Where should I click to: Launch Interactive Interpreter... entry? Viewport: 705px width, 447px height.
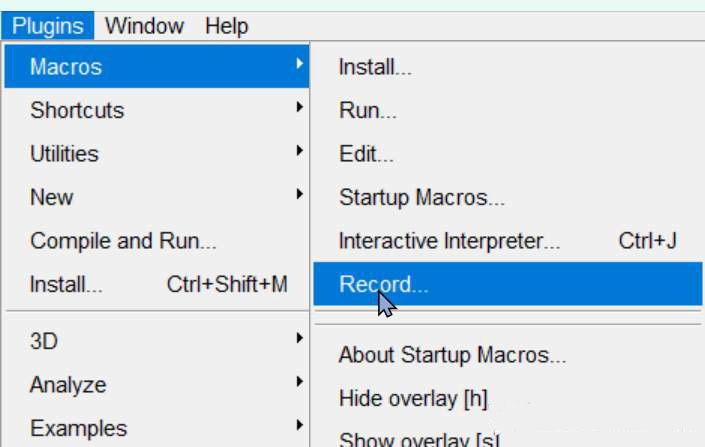508,241
